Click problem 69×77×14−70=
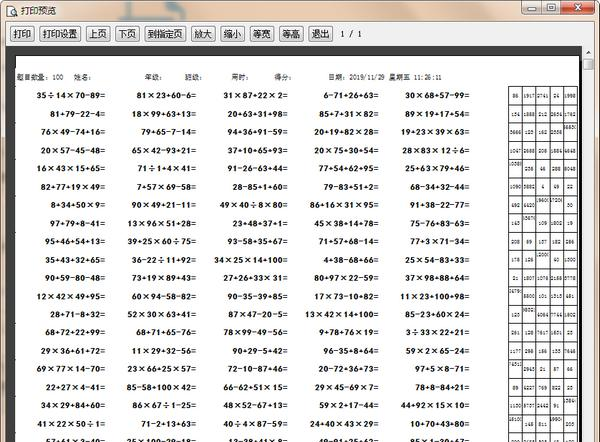The image size is (600, 442). click(71, 369)
